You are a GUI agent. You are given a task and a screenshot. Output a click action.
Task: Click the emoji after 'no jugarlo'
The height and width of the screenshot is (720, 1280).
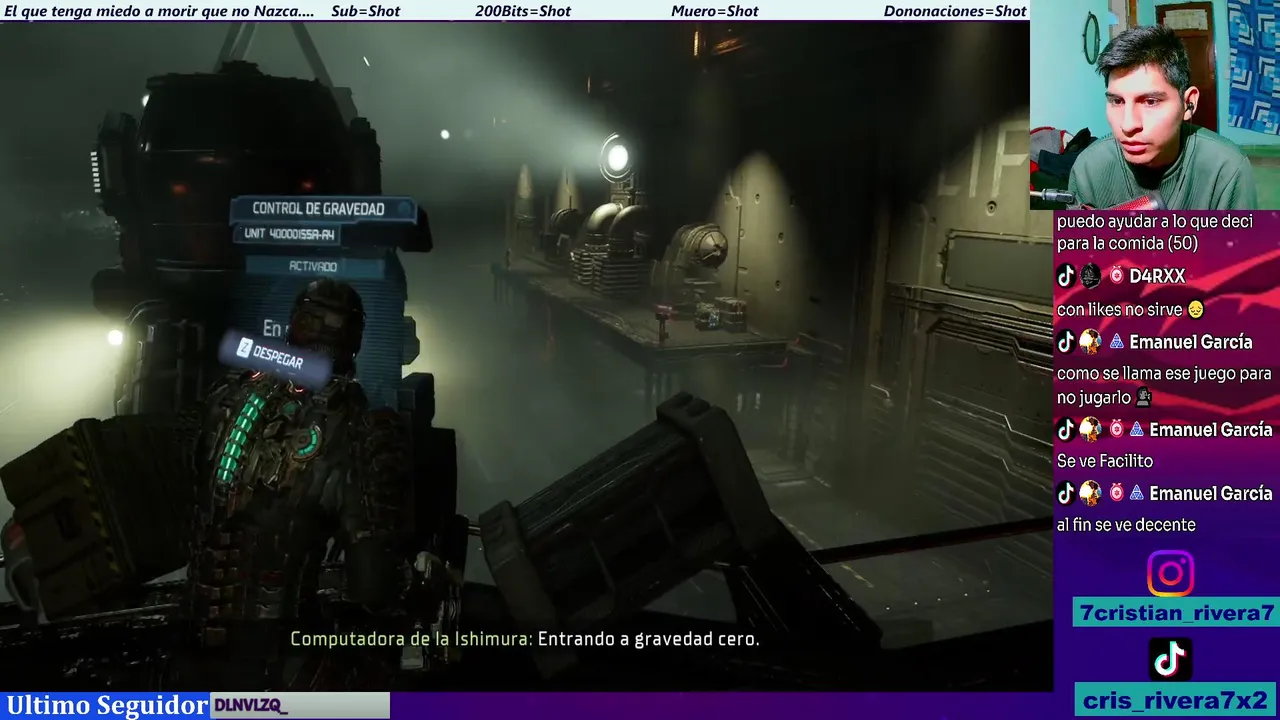[x=1143, y=398]
